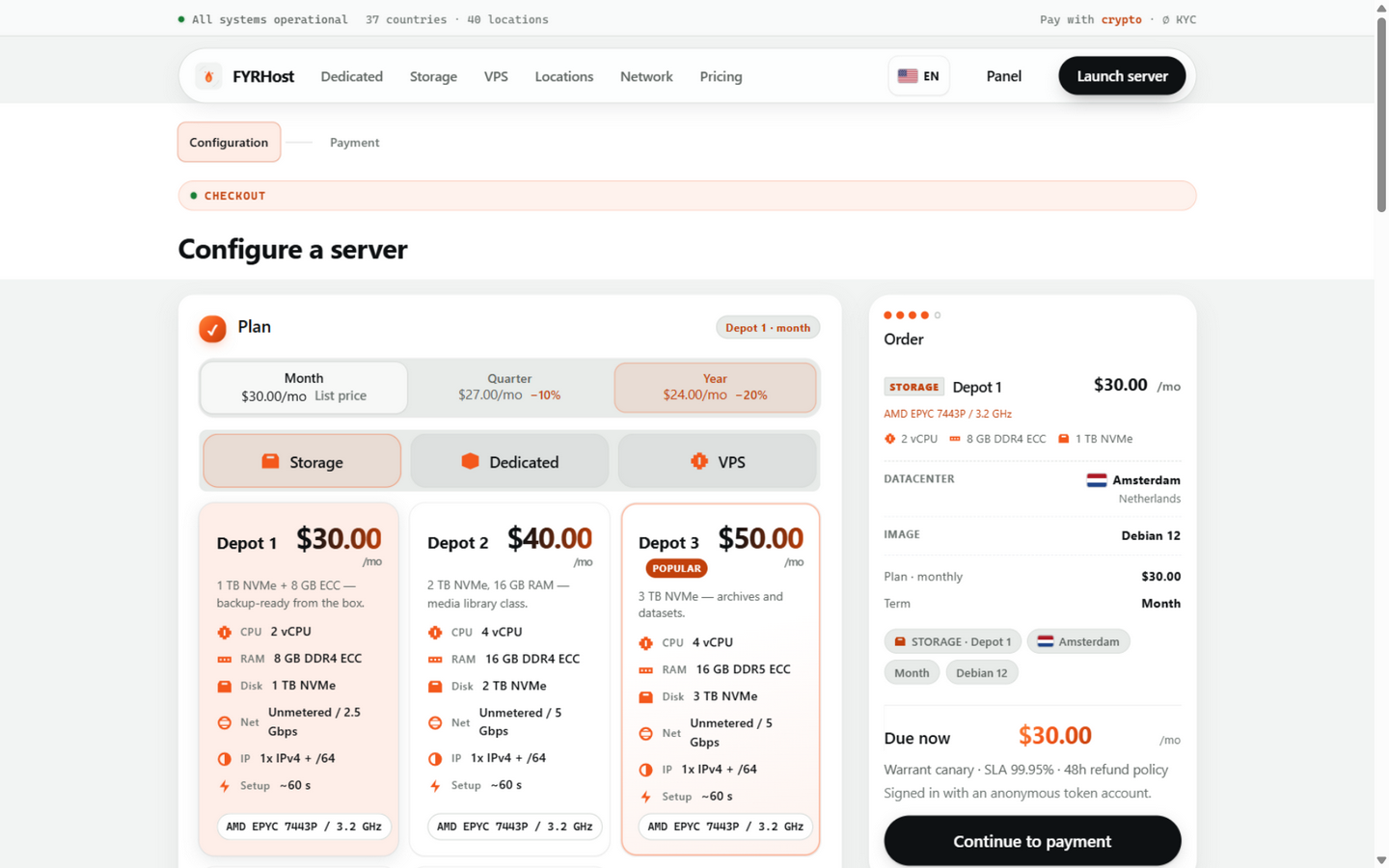The image size is (1389, 868).
Task: Click the Disk icon in the Depot 2 card
Action: pos(435,687)
